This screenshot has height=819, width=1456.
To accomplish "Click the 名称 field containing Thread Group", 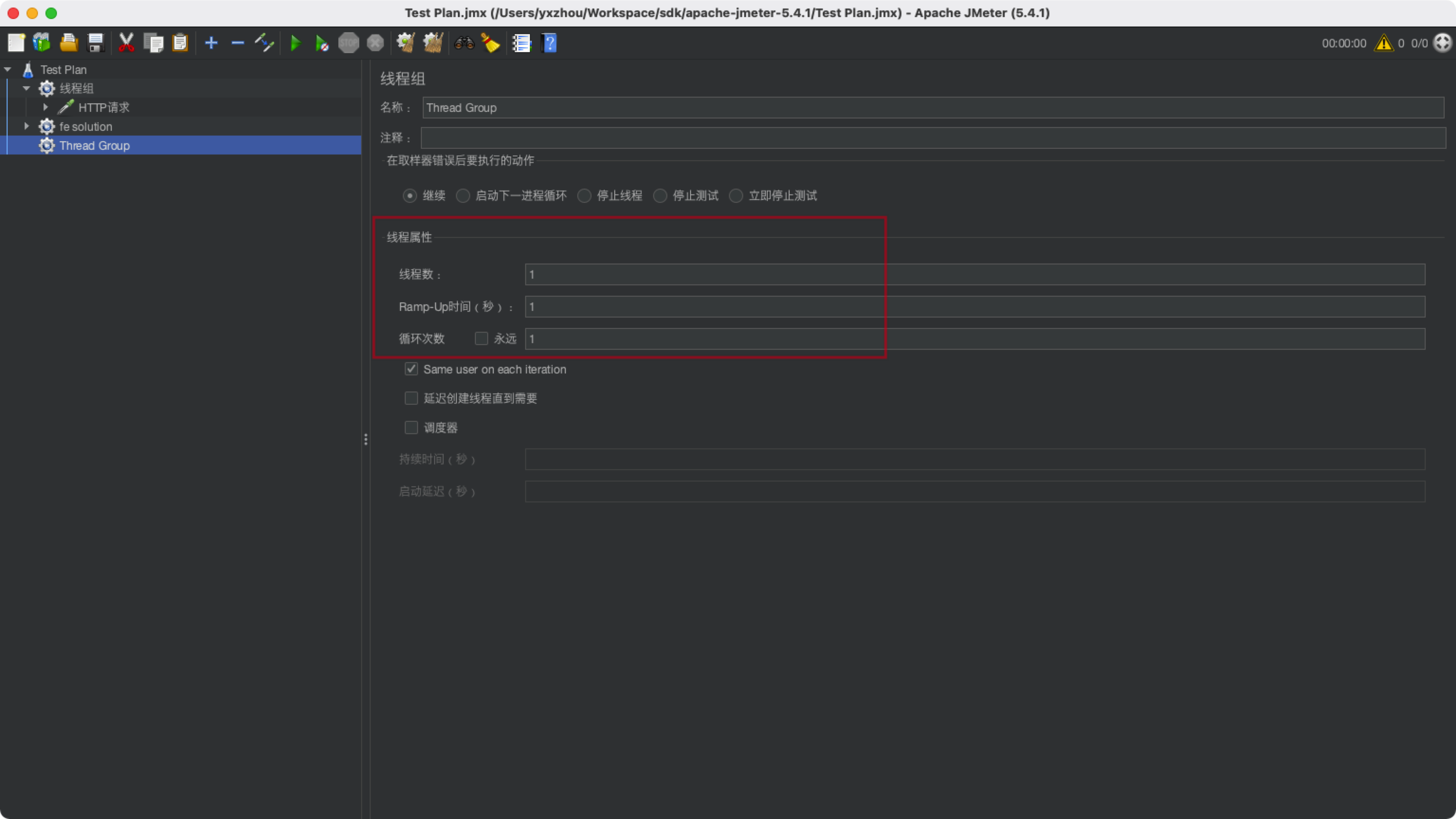I will [933, 108].
